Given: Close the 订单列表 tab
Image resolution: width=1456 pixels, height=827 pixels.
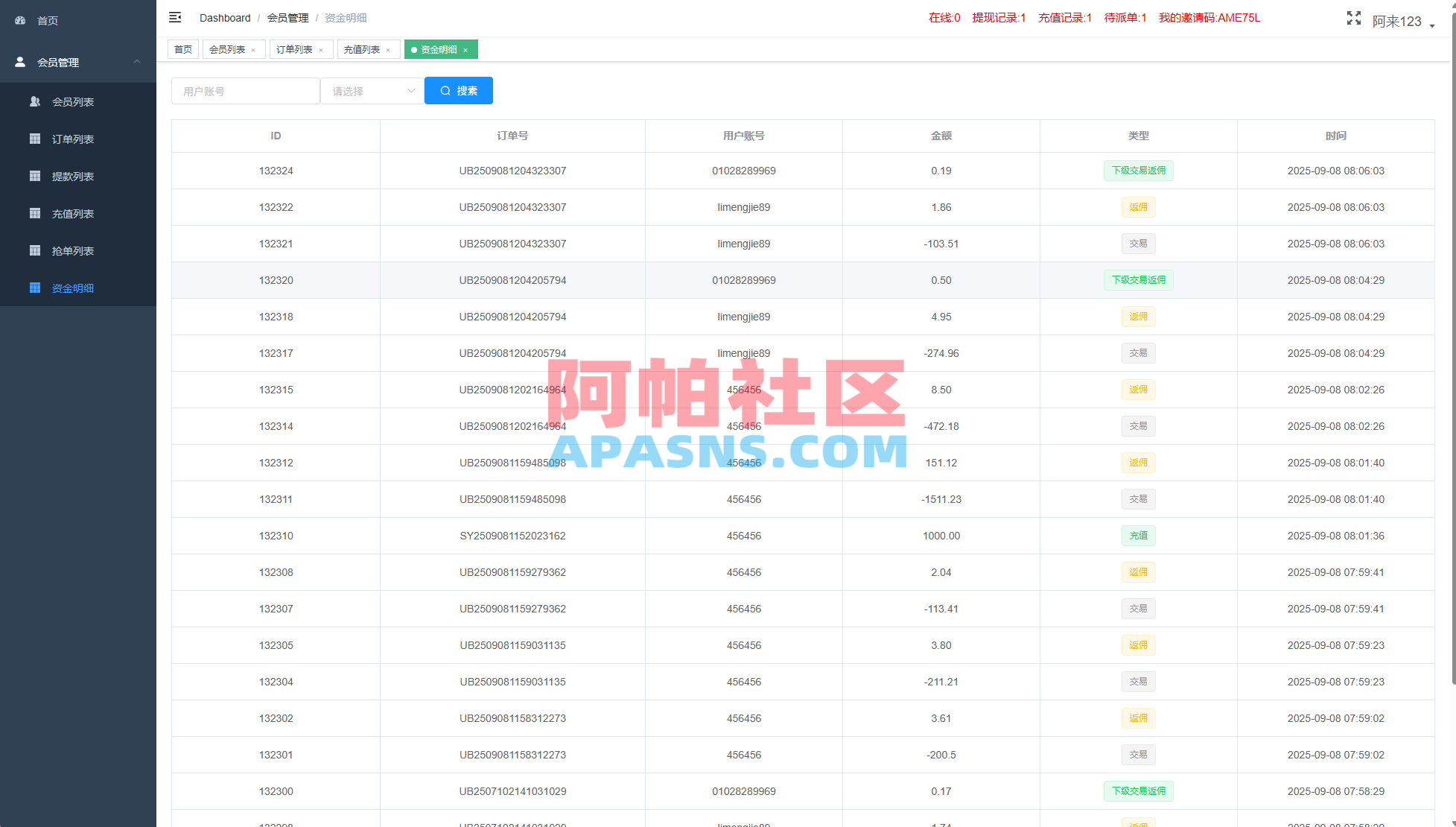Looking at the screenshot, I should [321, 50].
